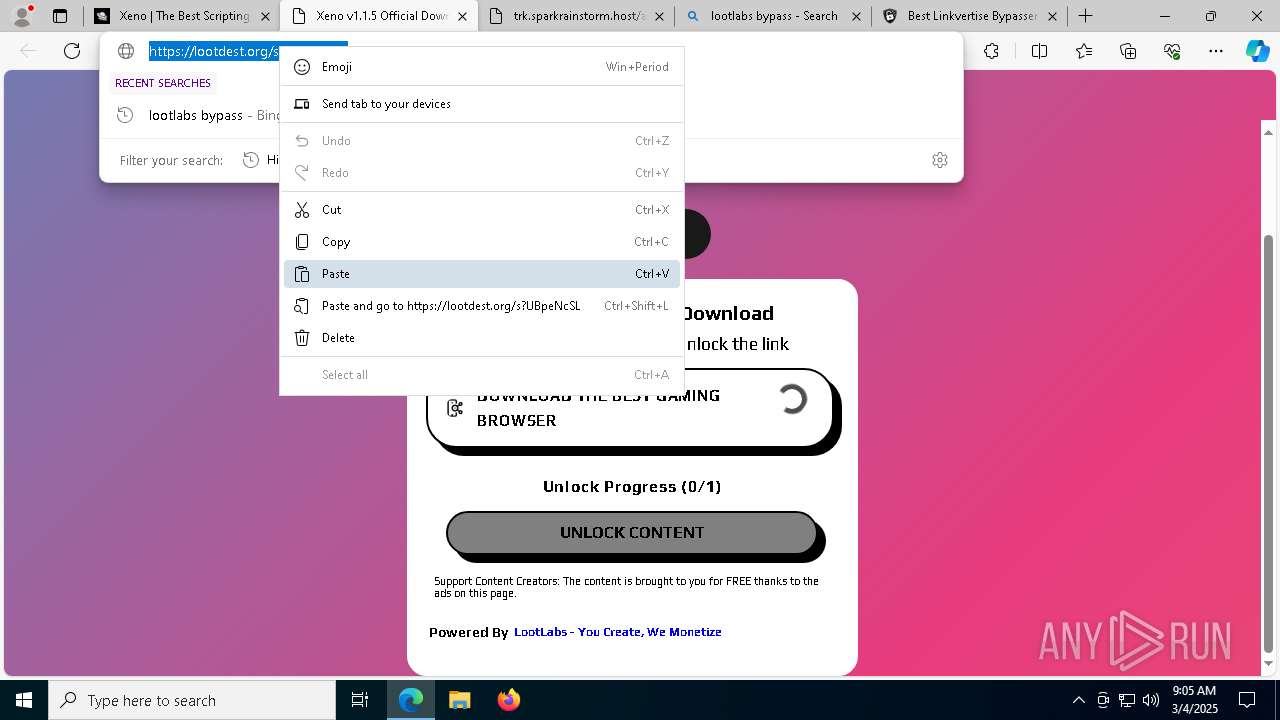The height and width of the screenshot is (720, 1280).
Task: Open Task View on the taskbar
Action: point(360,700)
